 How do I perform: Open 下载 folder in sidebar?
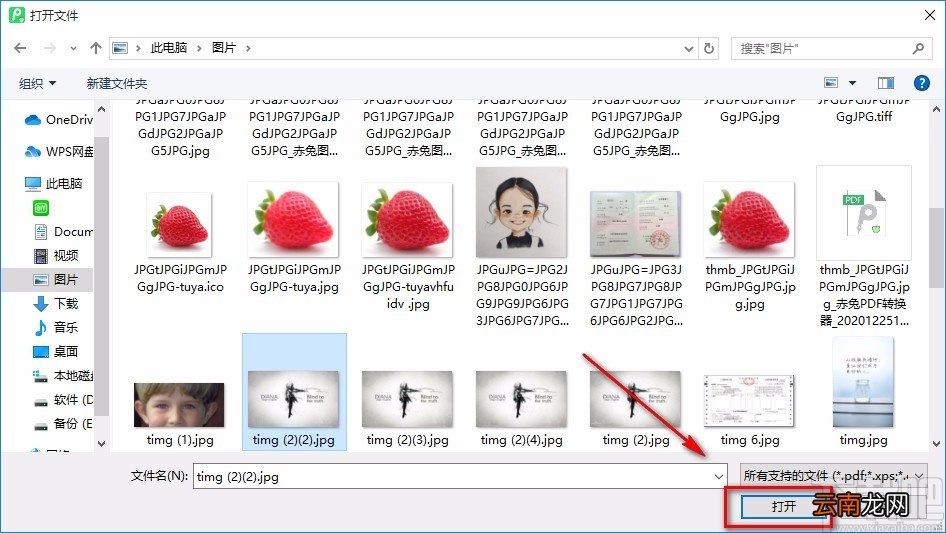[56, 304]
